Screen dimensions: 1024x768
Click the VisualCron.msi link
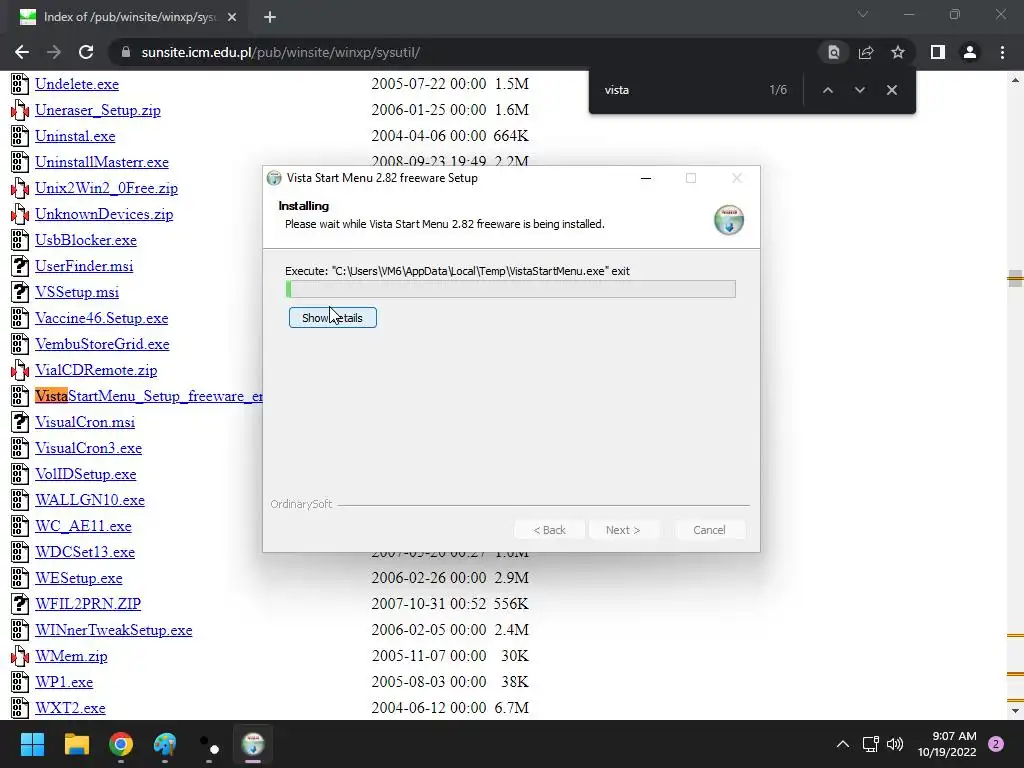(x=85, y=423)
